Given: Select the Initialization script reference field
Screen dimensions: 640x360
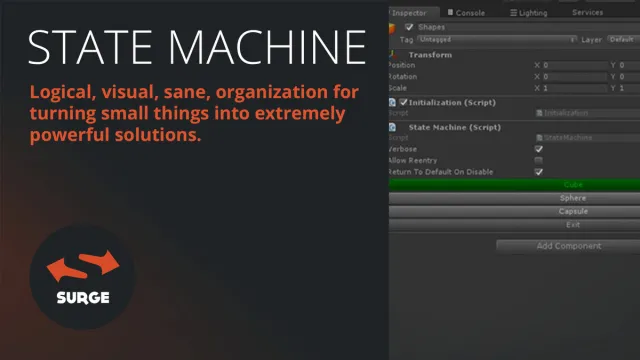Looking at the screenshot, I should click(588, 113).
